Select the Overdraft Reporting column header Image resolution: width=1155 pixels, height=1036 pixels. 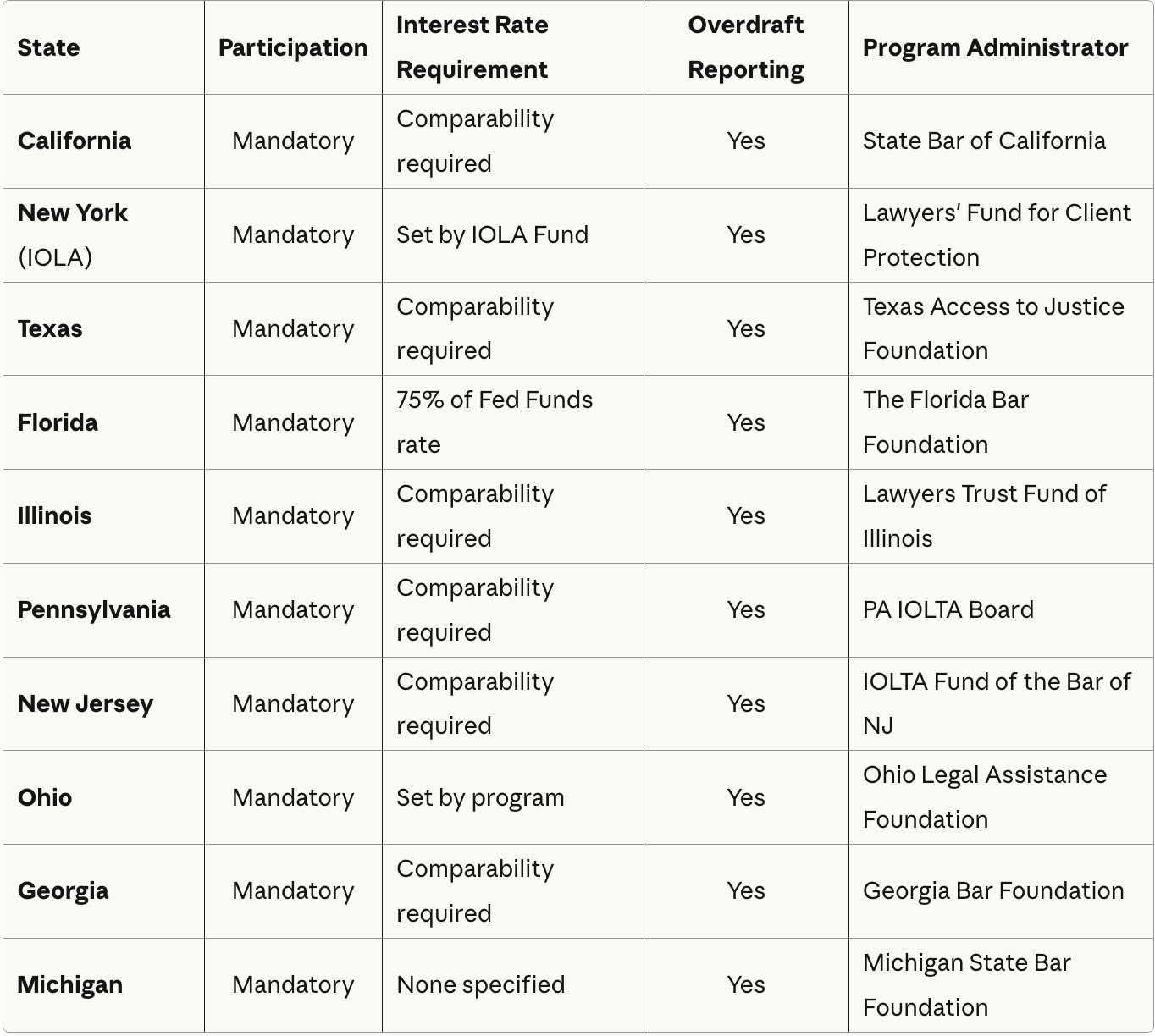746,47
